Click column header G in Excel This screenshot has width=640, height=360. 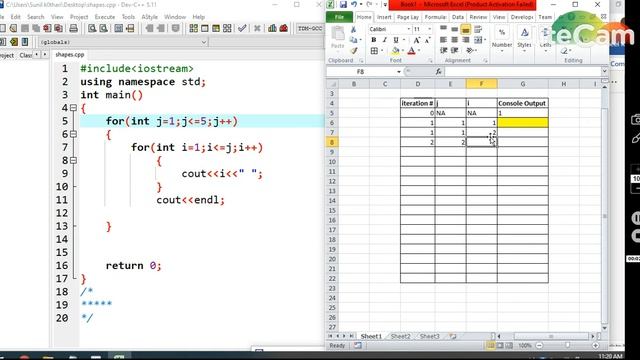[522, 84]
